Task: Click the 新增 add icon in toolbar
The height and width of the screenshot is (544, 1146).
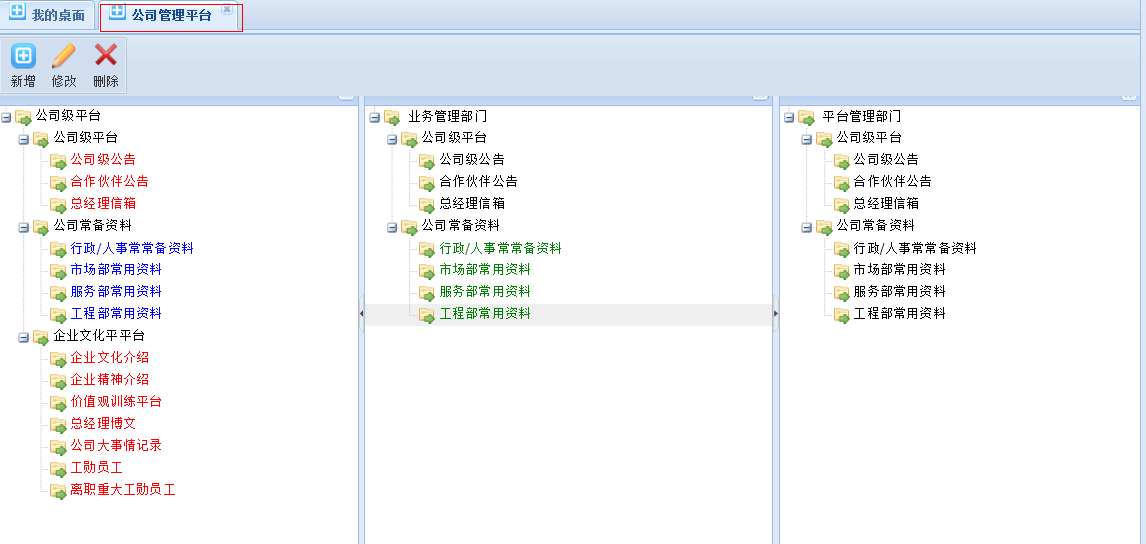Action: click(23, 56)
